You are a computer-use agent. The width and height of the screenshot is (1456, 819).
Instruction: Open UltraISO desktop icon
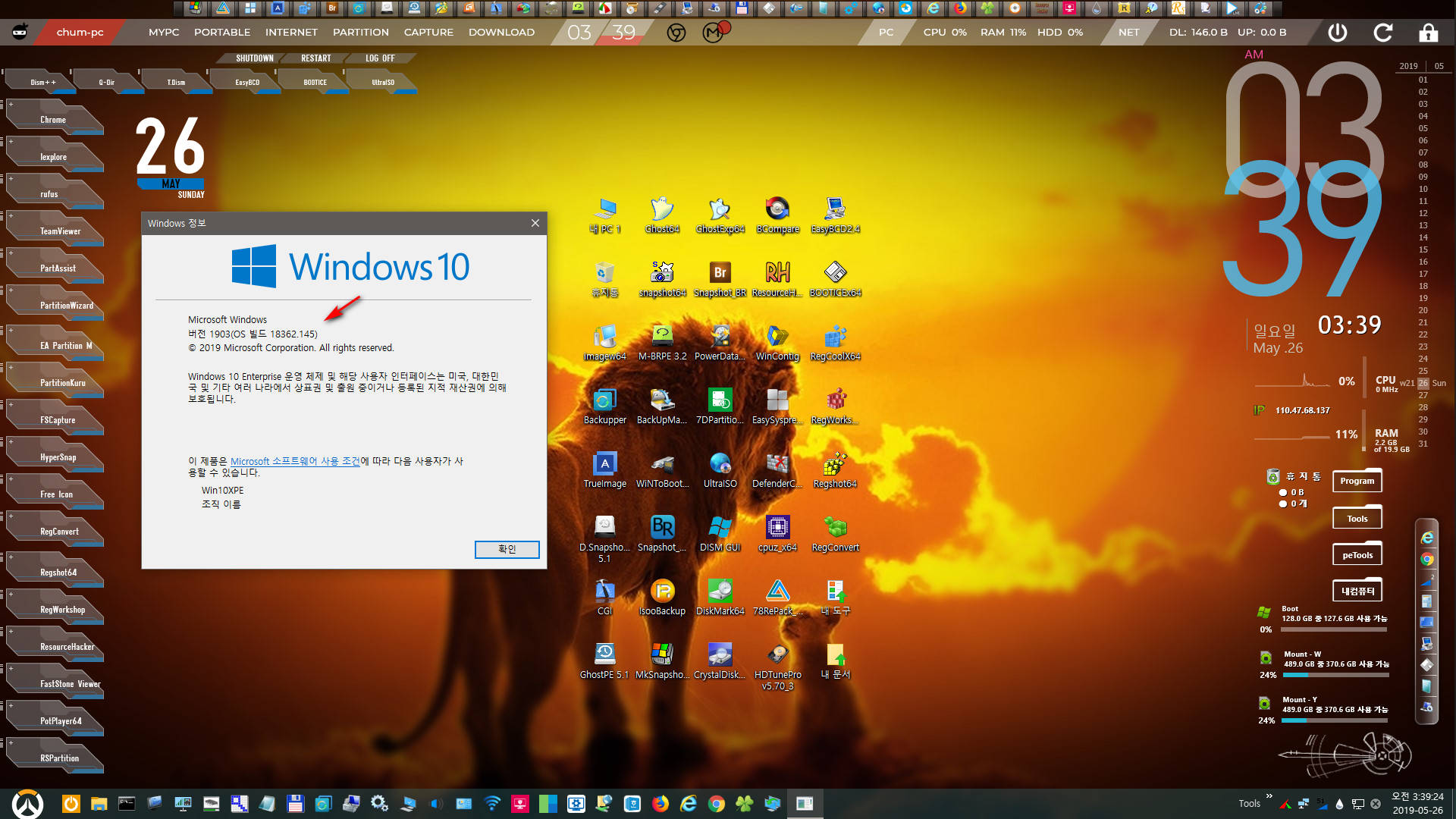720,469
